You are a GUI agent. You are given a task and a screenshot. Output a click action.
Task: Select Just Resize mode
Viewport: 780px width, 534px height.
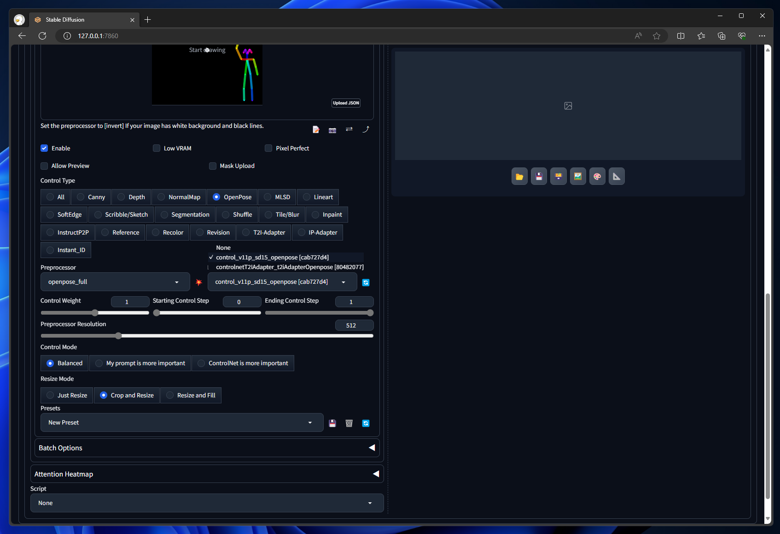(66, 395)
